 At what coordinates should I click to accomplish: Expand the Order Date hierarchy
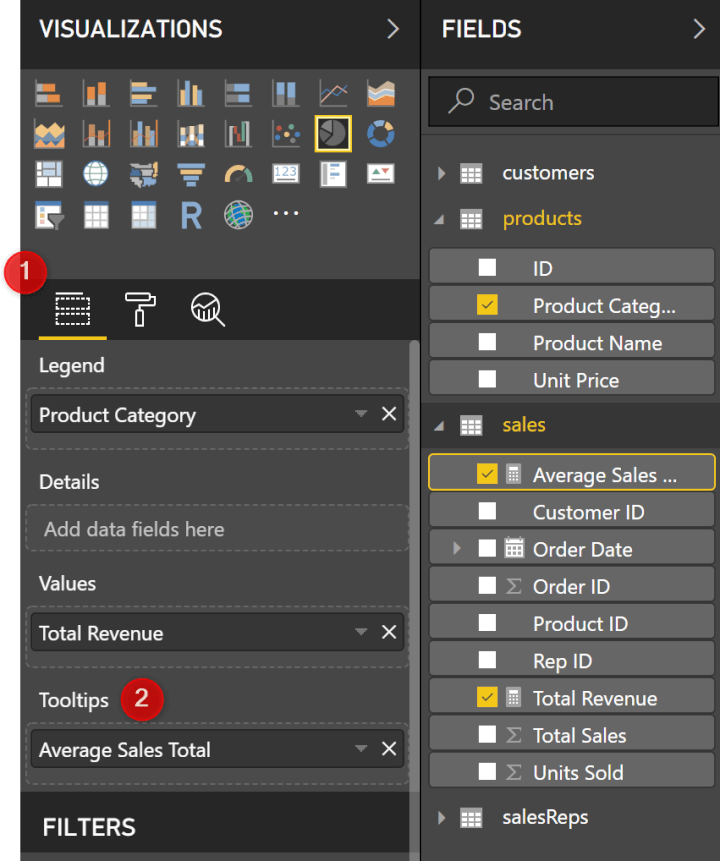click(x=458, y=549)
